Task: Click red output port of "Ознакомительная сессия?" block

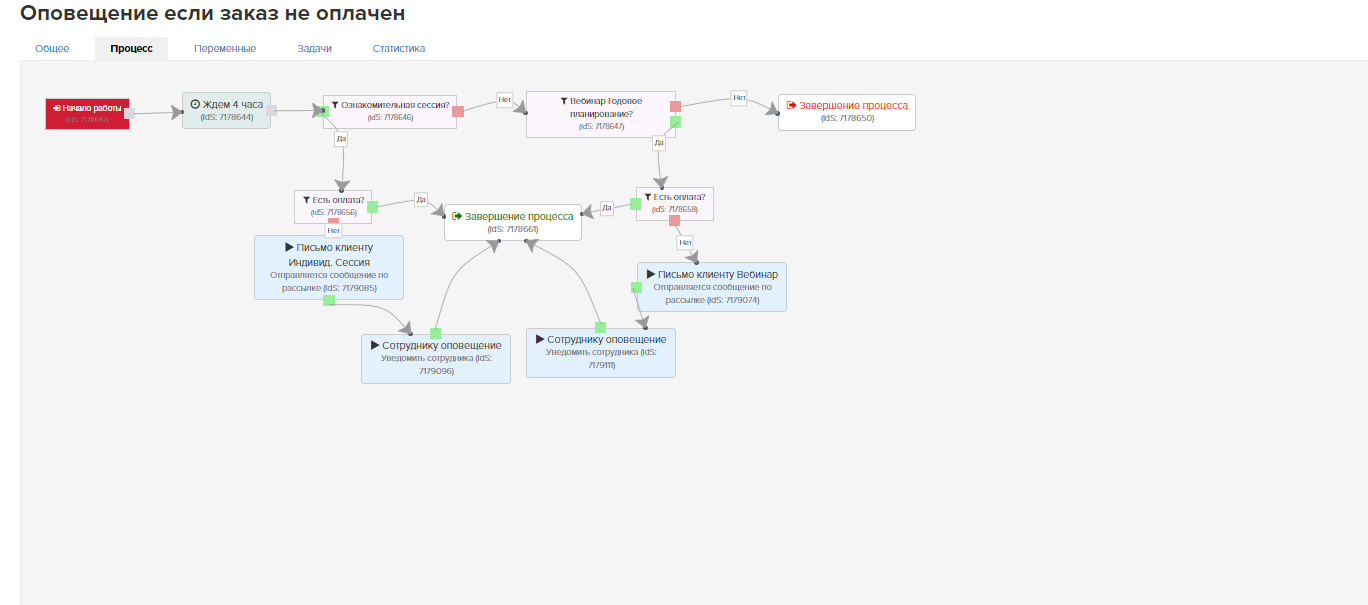Action: point(458,111)
